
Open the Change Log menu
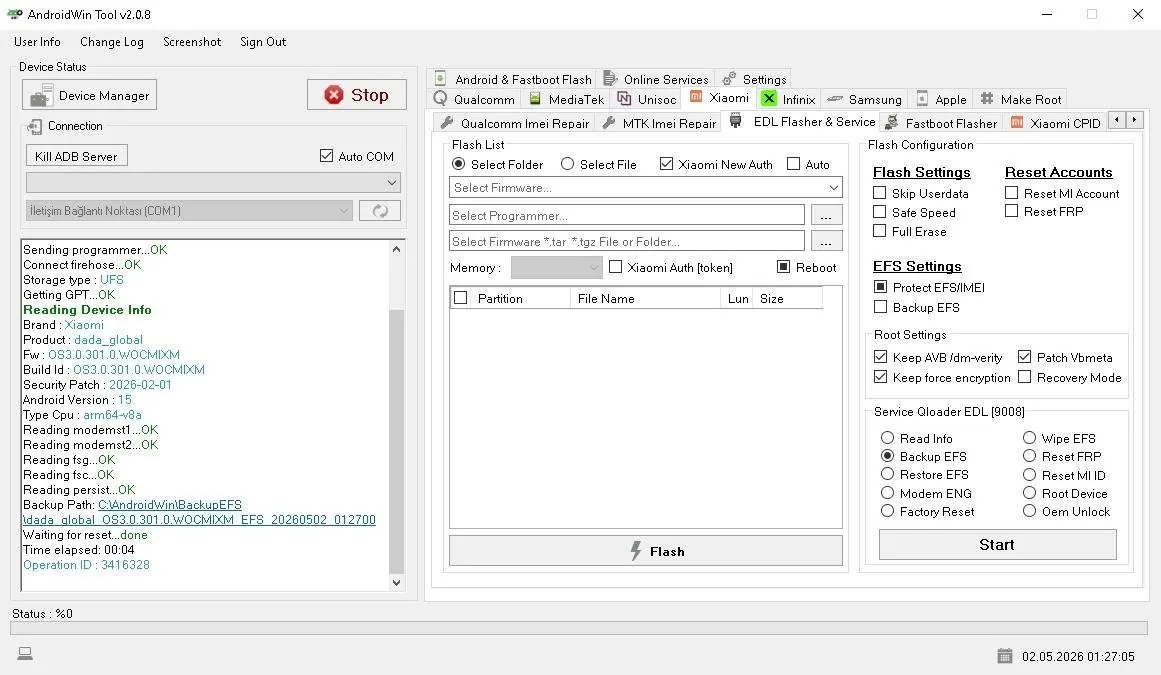pos(112,42)
